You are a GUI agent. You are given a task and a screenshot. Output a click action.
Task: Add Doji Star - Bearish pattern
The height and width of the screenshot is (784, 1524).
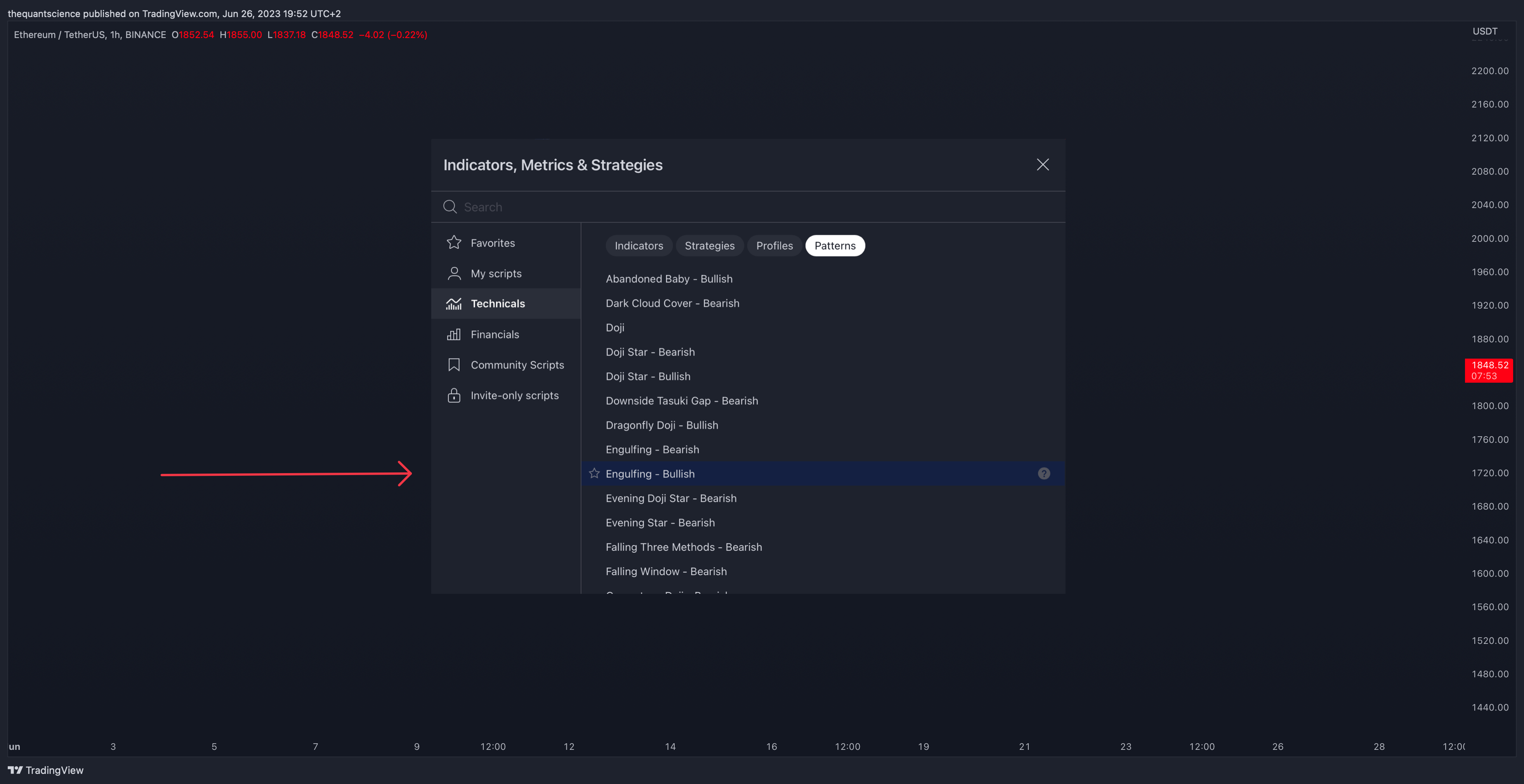coord(823,352)
